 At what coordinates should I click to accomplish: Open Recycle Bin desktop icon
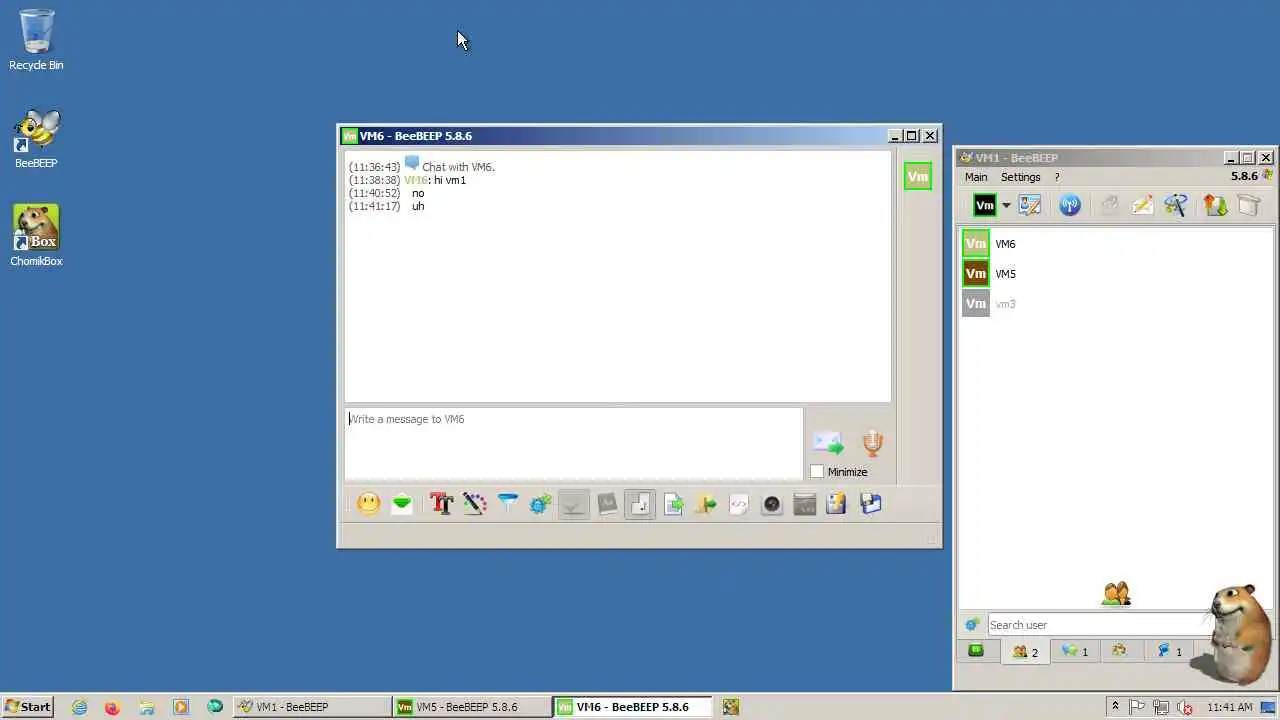[x=36, y=40]
